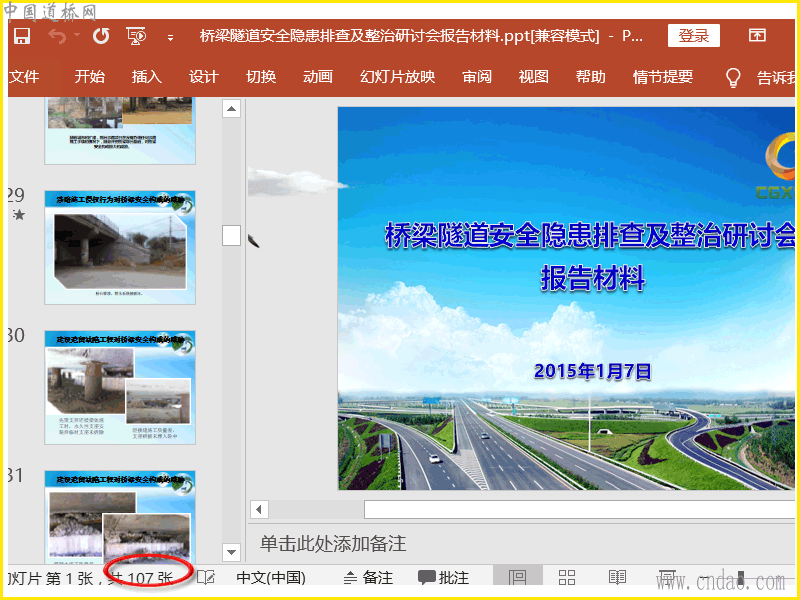800x600 pixels.
Task: Click the 登录 sign-in button
Action: (x=694, y=36)
